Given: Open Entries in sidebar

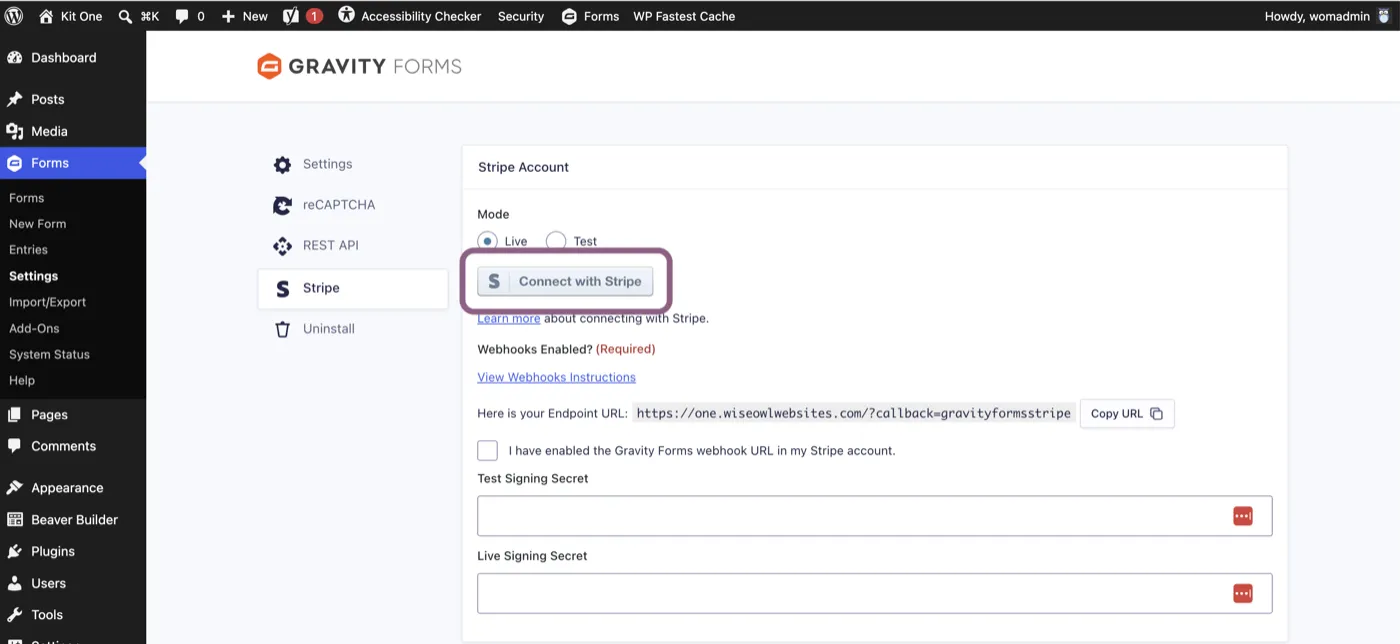Looking at the screenshot, I should coord(28,250).
